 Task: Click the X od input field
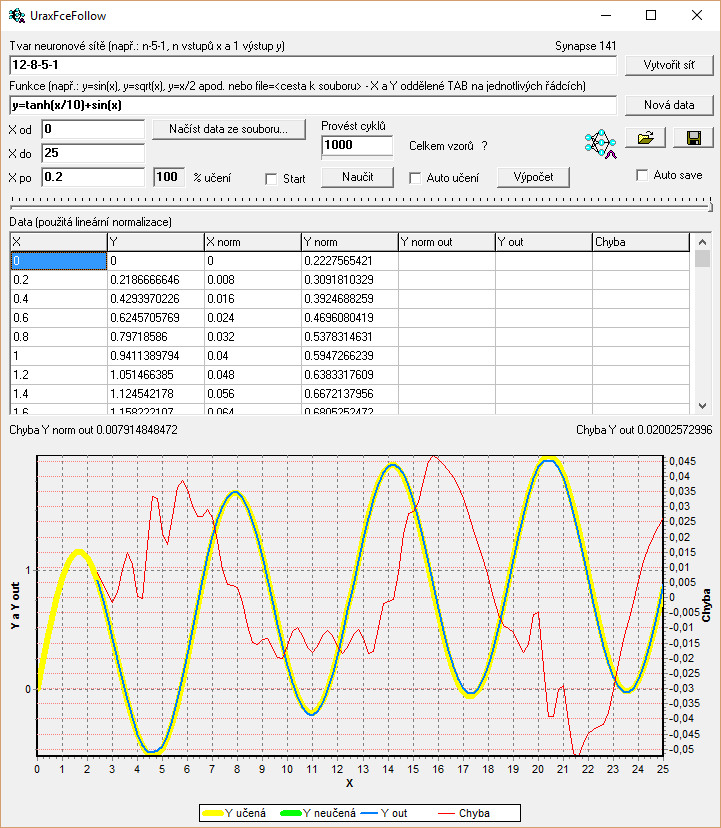(x=93, y=129)
